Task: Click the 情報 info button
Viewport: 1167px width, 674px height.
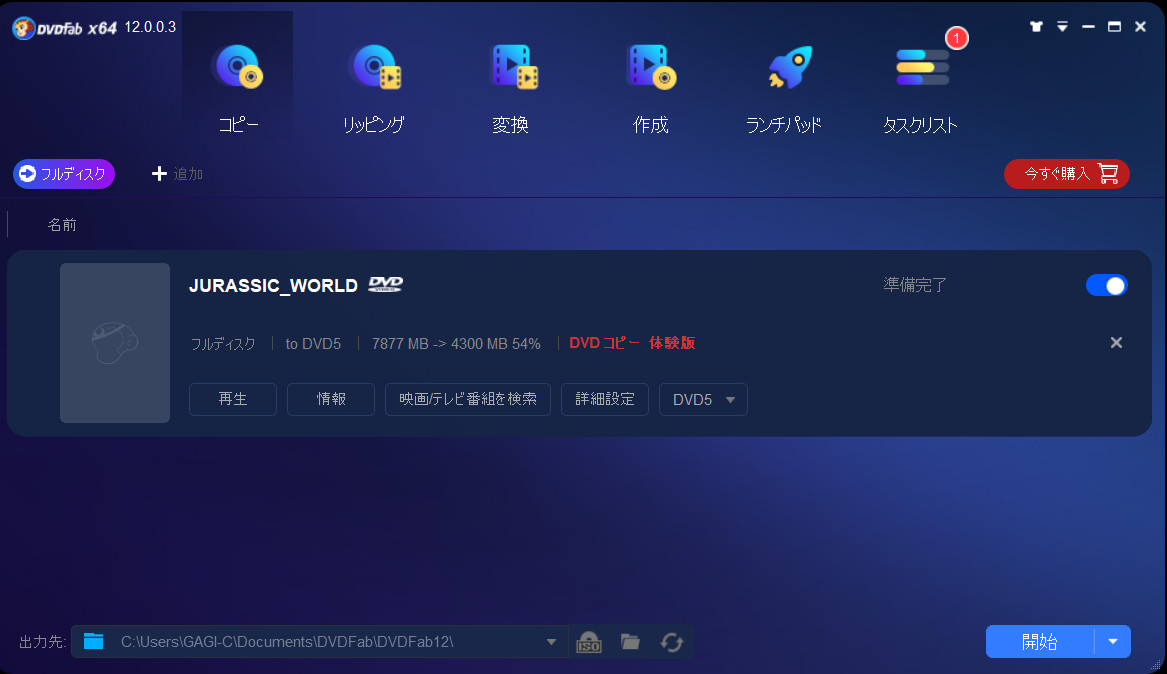Action: pyautogui.click(x=331, y=399)
